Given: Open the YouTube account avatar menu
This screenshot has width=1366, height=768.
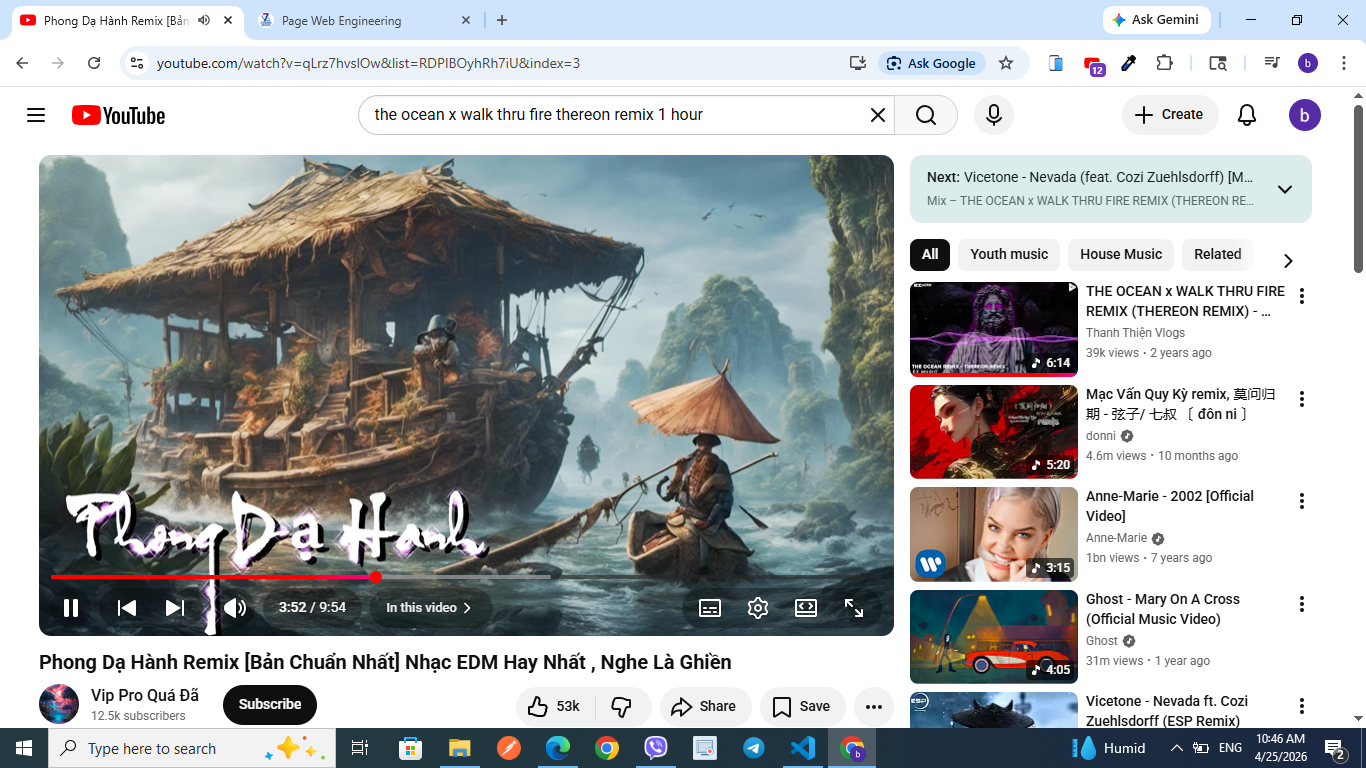Looking at the screenshot, I should [x=1305, y=115].
